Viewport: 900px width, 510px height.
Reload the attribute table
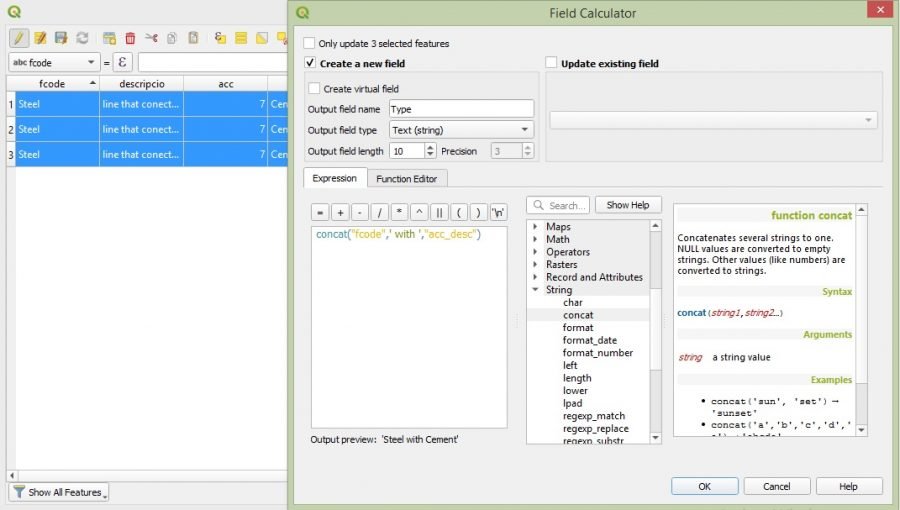(x=82, y=38)
